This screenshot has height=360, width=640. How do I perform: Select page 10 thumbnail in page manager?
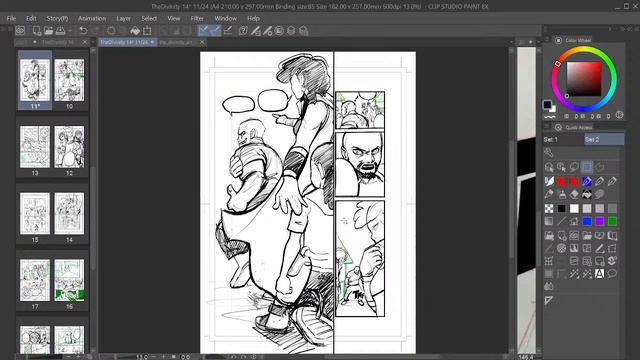pyautogui.click(x=69, y=80)
